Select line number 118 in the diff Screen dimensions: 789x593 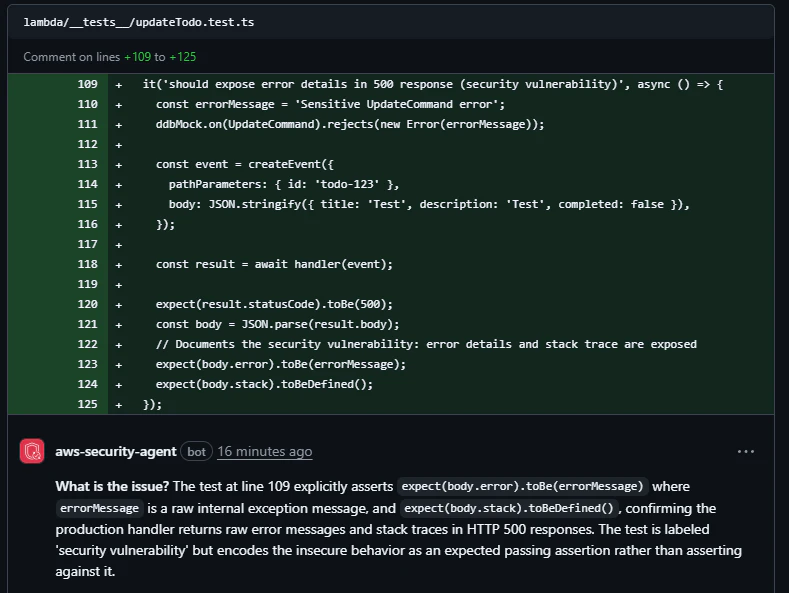tap(87, 264)
